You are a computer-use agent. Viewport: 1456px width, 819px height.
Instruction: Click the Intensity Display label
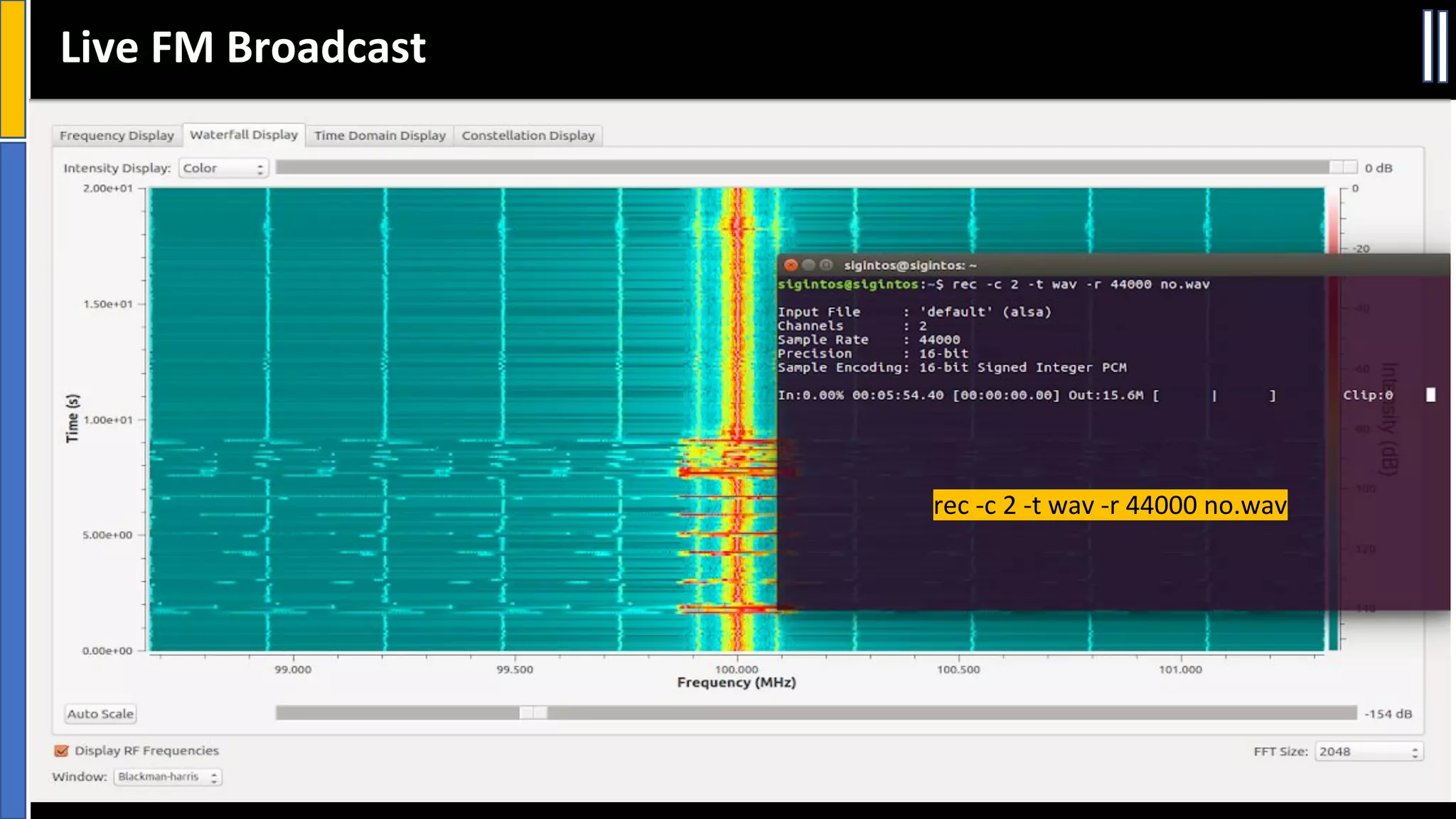tap(117, 168)
